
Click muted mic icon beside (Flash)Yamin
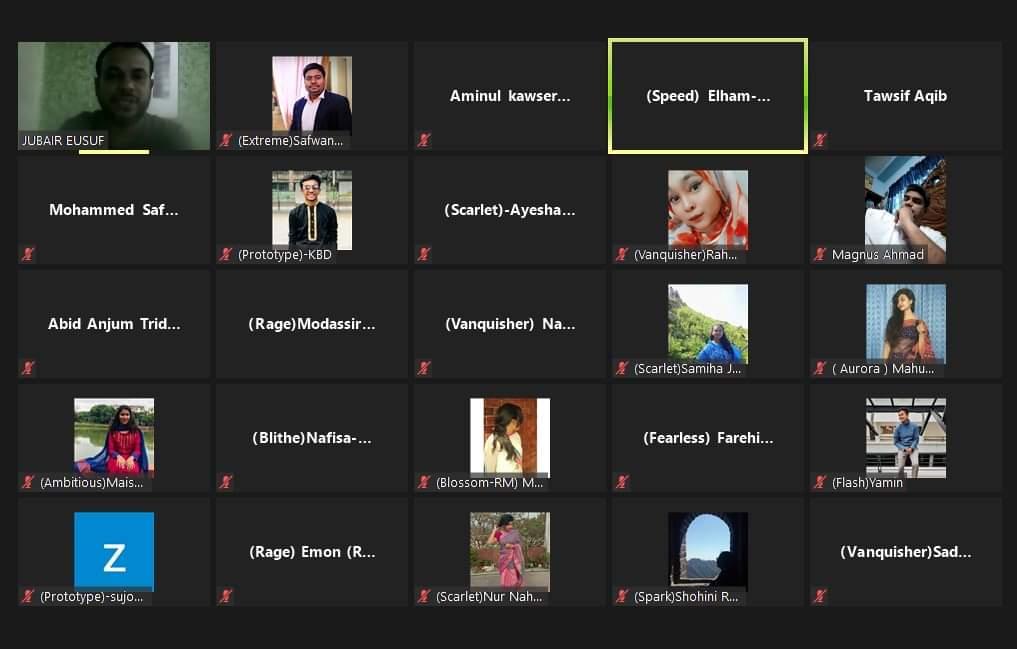[x=820, y=482]
